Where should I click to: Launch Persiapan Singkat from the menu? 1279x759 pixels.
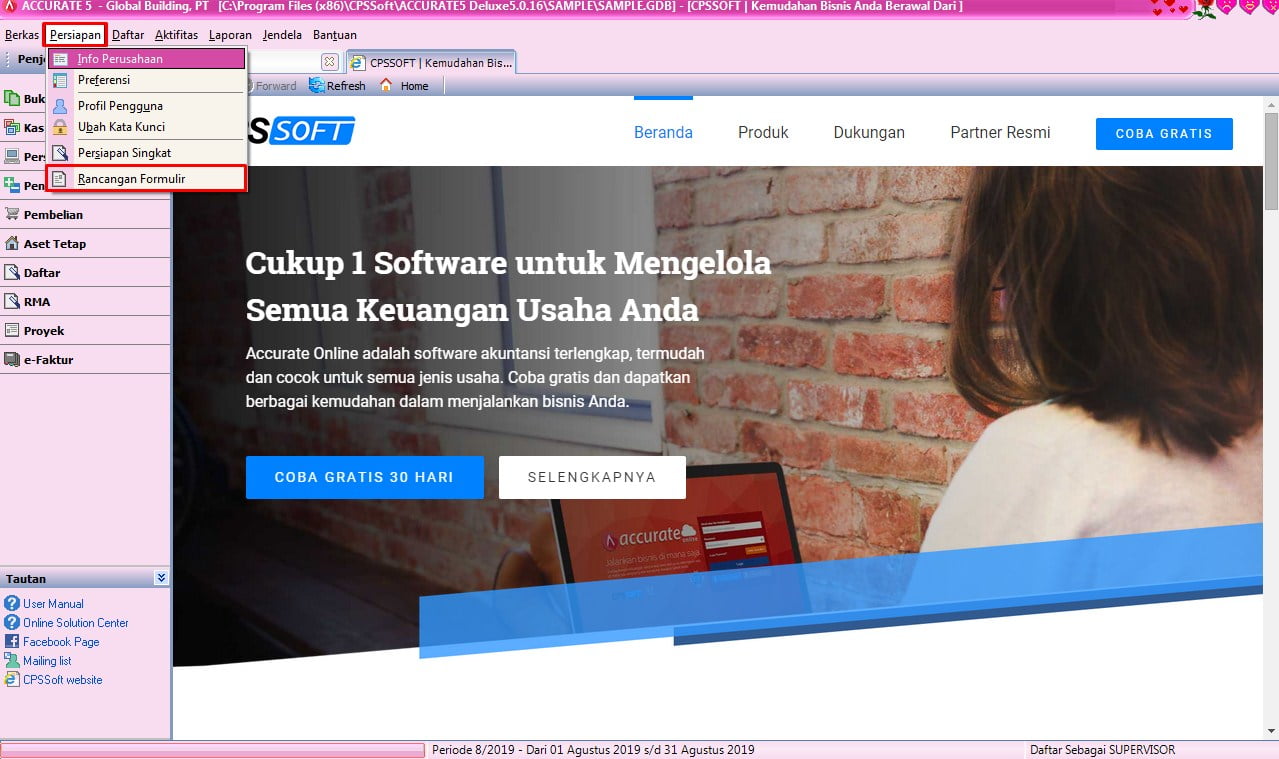tap(146, 153)
